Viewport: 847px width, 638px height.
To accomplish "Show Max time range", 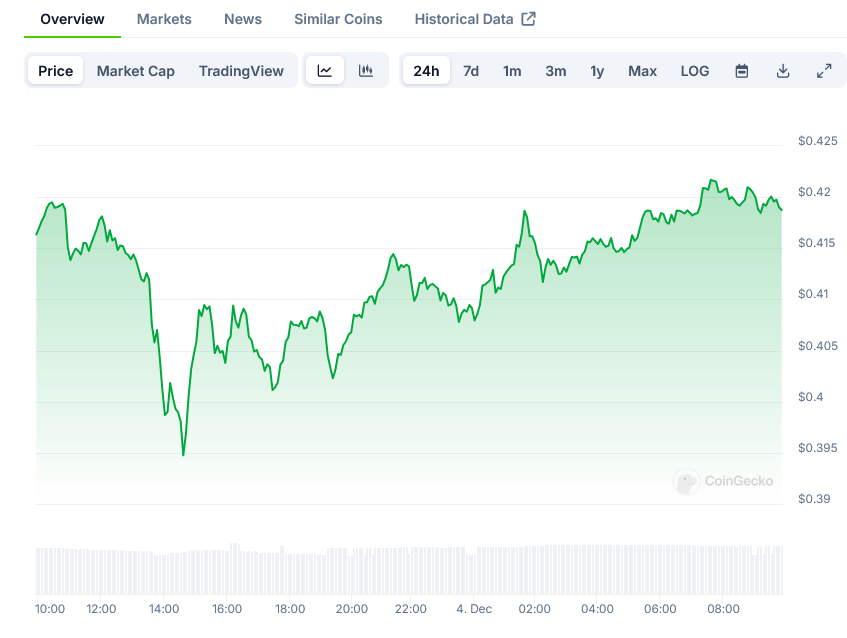I will click(x=642, y=71).
